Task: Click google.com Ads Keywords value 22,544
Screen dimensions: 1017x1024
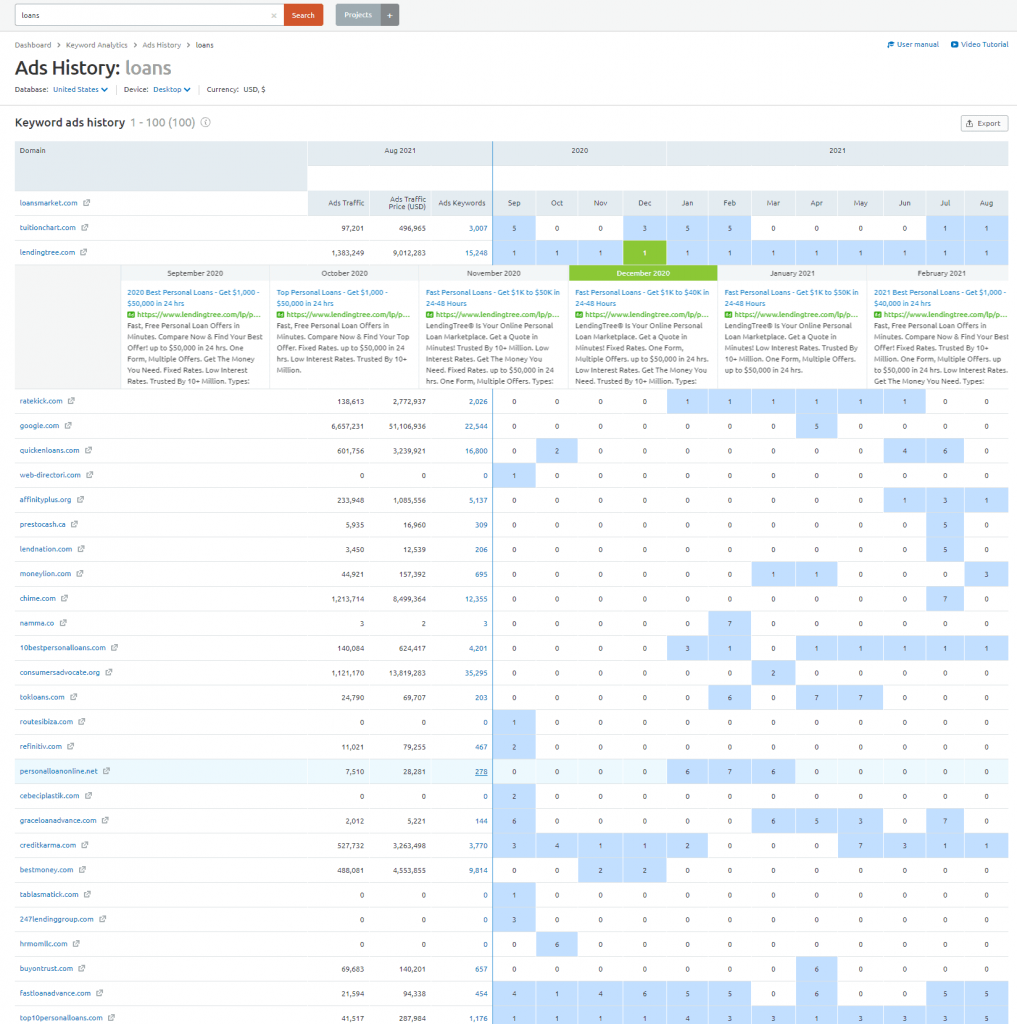Action: pos(476,426)
